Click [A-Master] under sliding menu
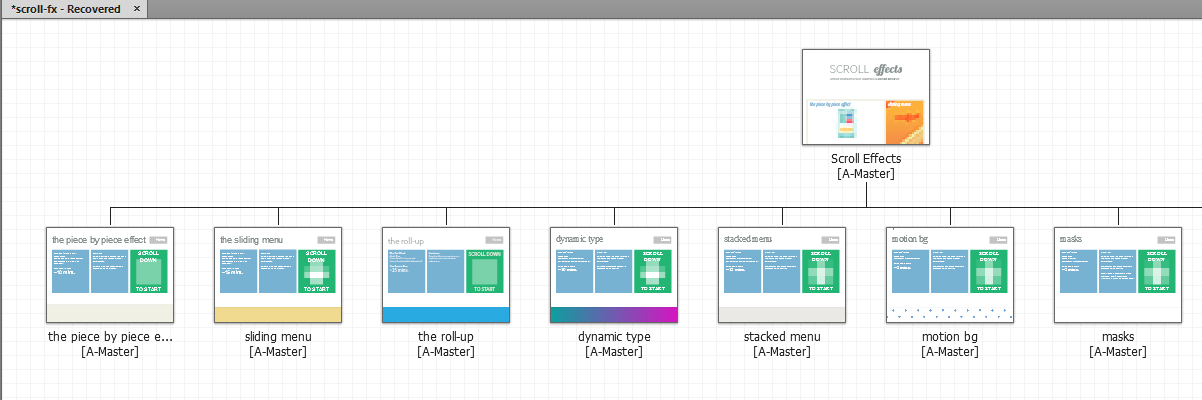1202x400 pixels. (x=278, y=352)
